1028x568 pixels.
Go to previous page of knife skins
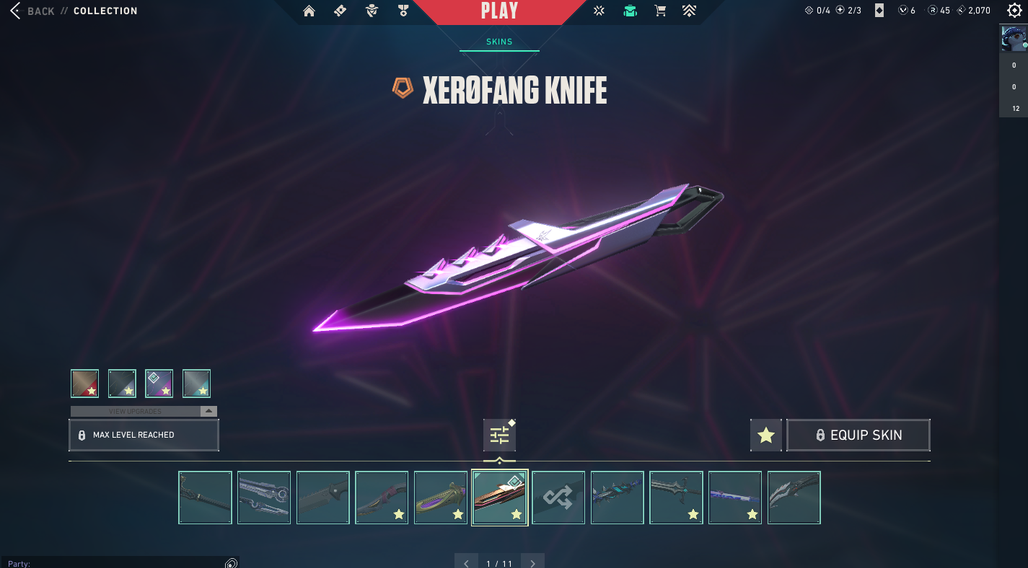pos(466,562)
